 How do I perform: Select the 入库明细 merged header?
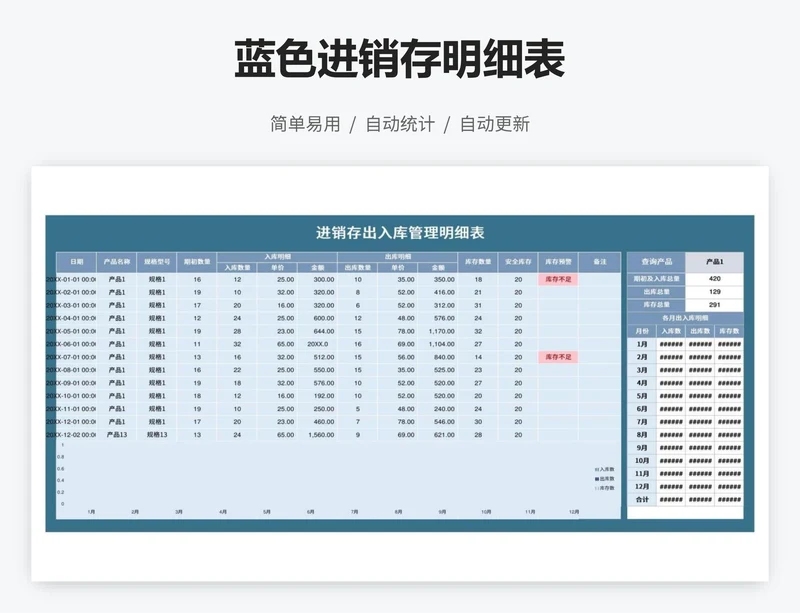276,256
